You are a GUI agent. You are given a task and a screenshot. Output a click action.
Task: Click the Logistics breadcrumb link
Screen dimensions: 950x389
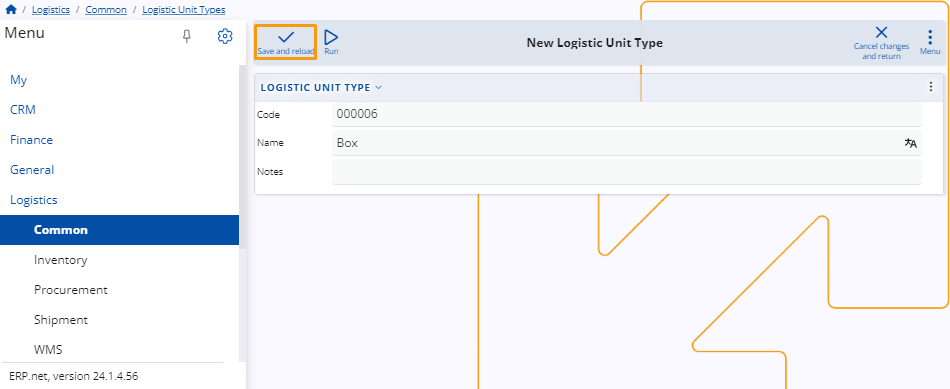(x=51, y=10)
